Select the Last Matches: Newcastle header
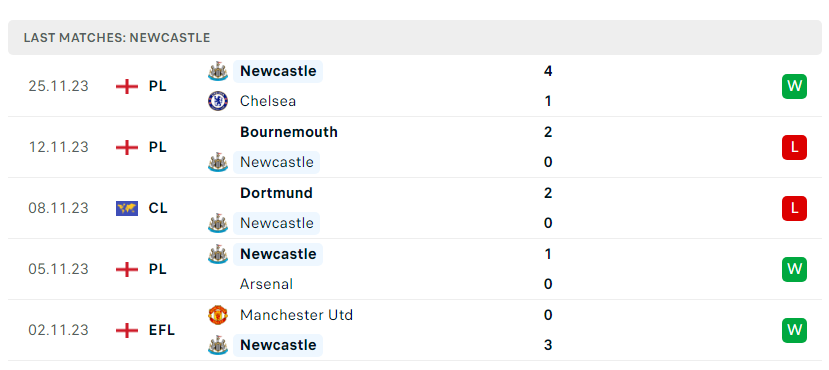The image size is (829, 370). point(117,38)
